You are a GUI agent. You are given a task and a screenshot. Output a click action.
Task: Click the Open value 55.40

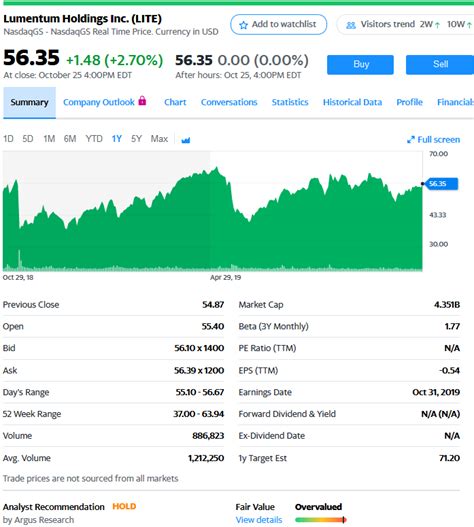point(213,326)
